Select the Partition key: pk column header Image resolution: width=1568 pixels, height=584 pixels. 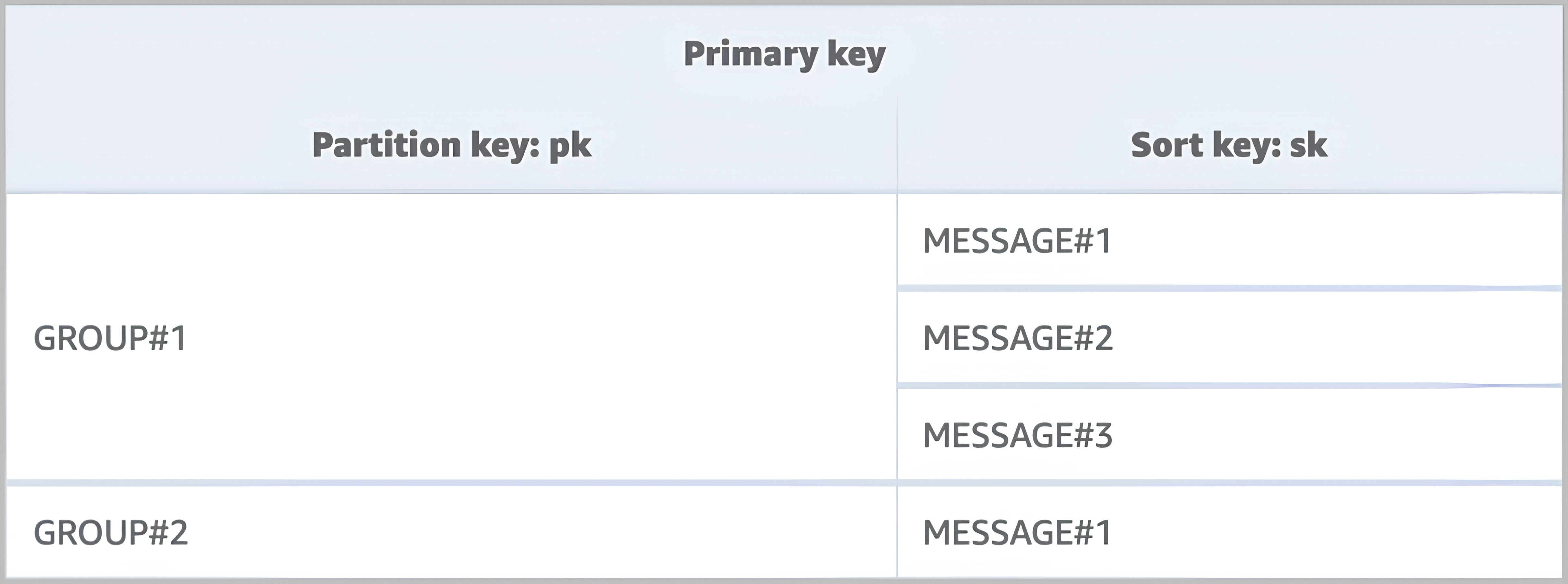(x=451, y=145)
